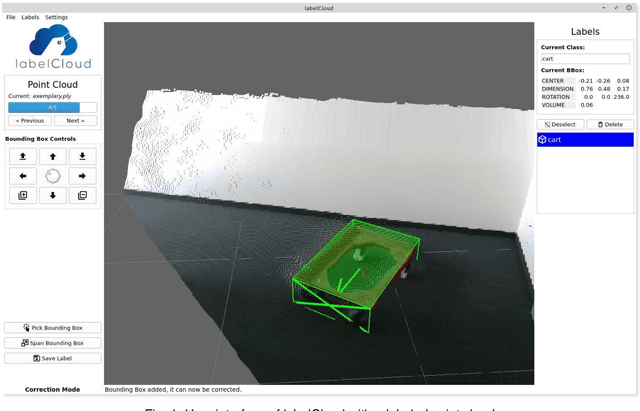The height and width of the screenshot is (411, 640).
Task: Activate Span Bounding Box mode
Action: point(52,343)
